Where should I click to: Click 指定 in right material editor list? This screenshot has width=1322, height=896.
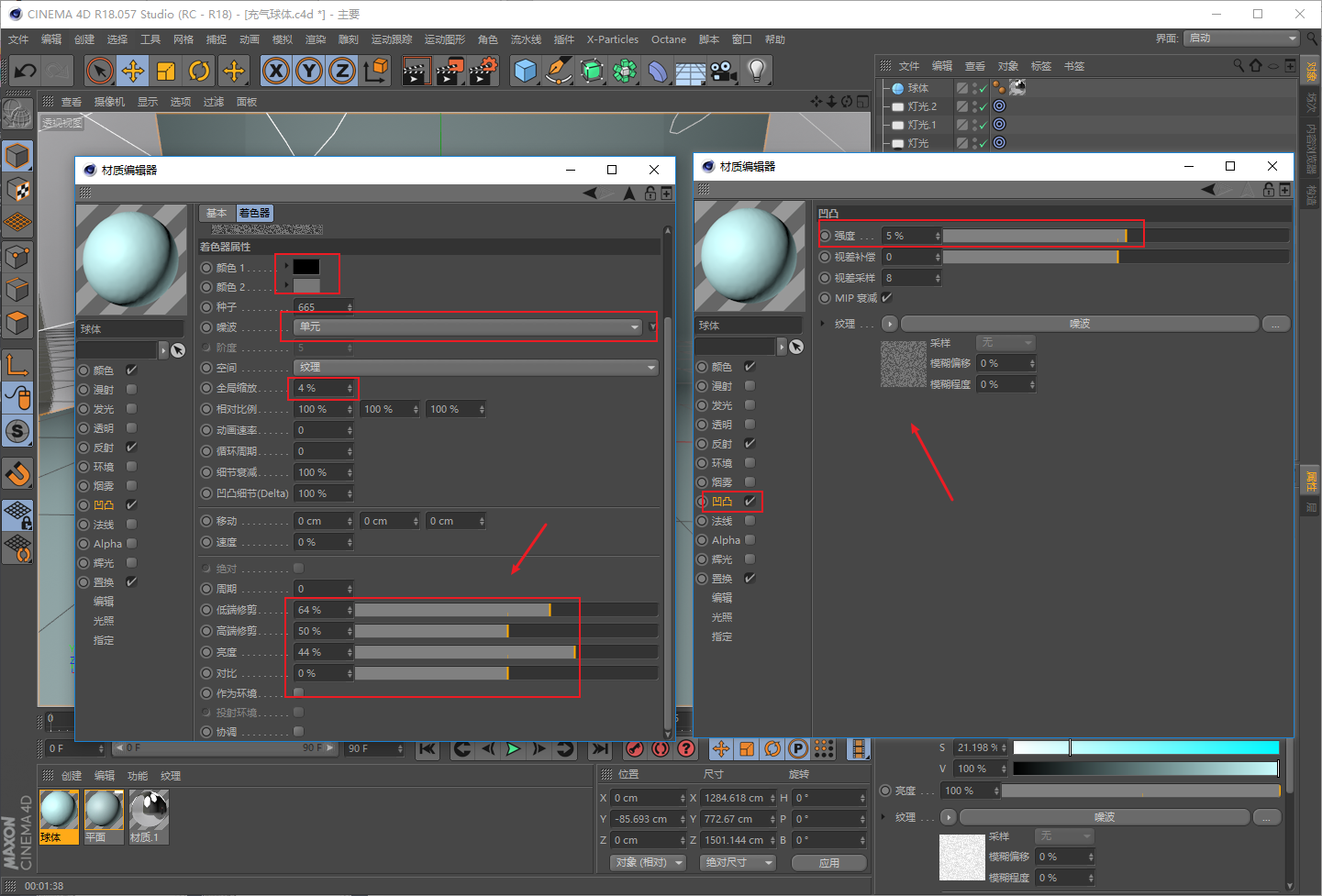(722, 636)
